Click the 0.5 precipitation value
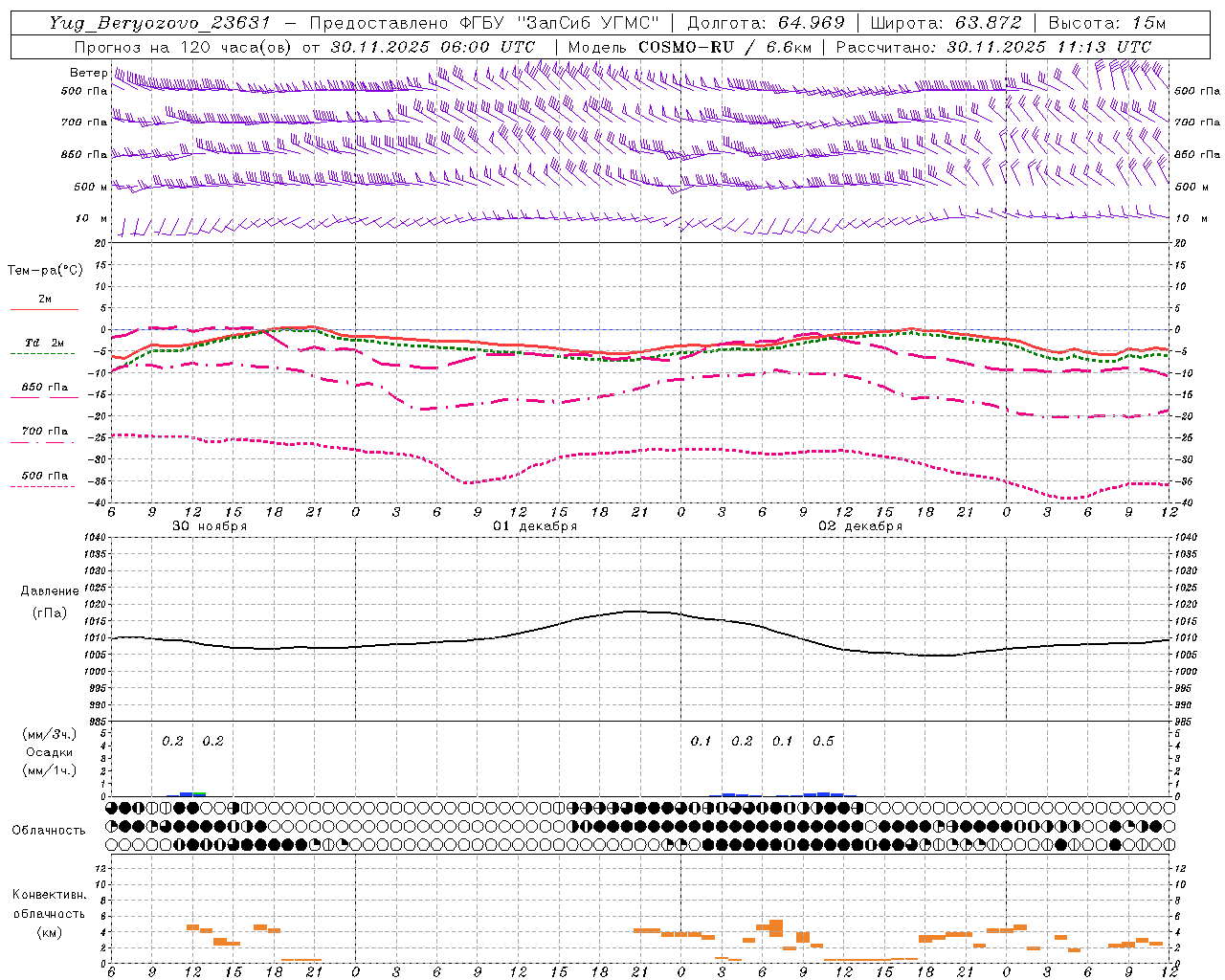Screen dimensions: 1225x980 (x=823, y=742)
